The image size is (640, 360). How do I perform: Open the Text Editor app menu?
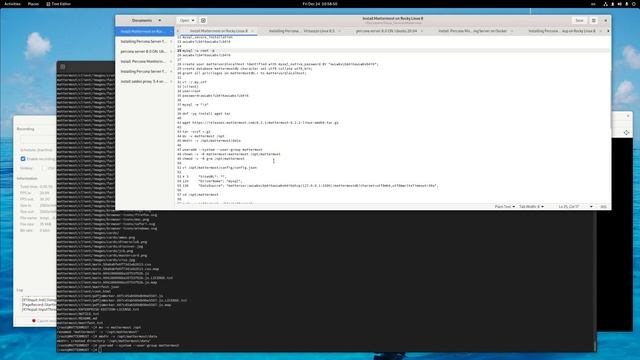point(58,4)
